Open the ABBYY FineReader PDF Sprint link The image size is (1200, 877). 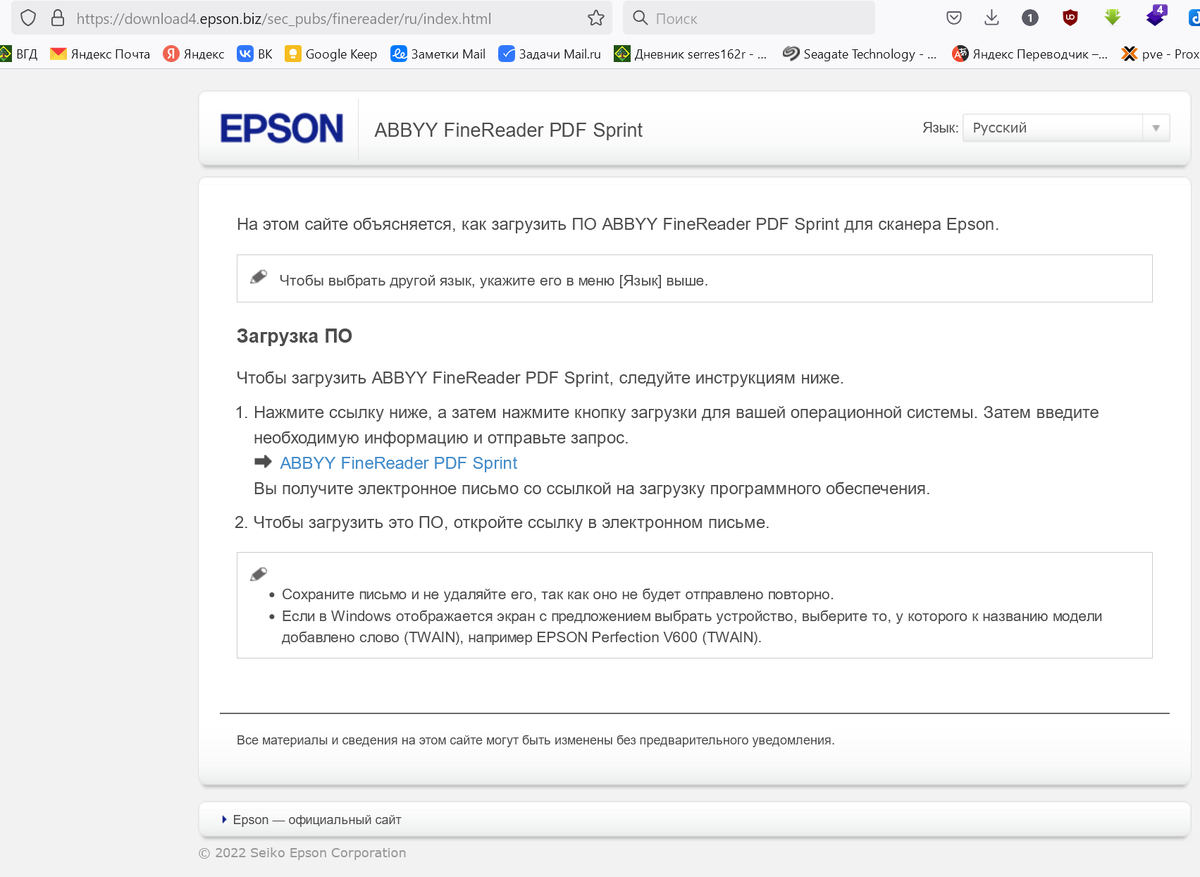pyautogui.click(x=399, y=463)
